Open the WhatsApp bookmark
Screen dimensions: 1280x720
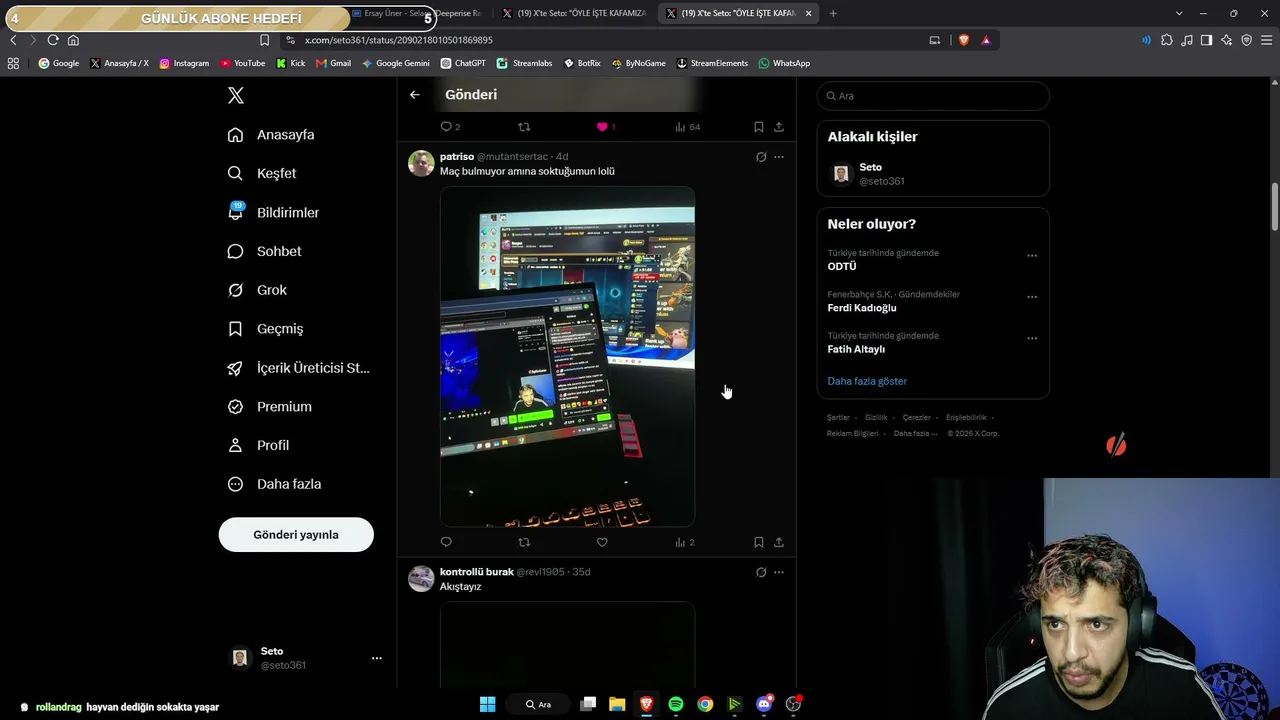tap(784, 63)
